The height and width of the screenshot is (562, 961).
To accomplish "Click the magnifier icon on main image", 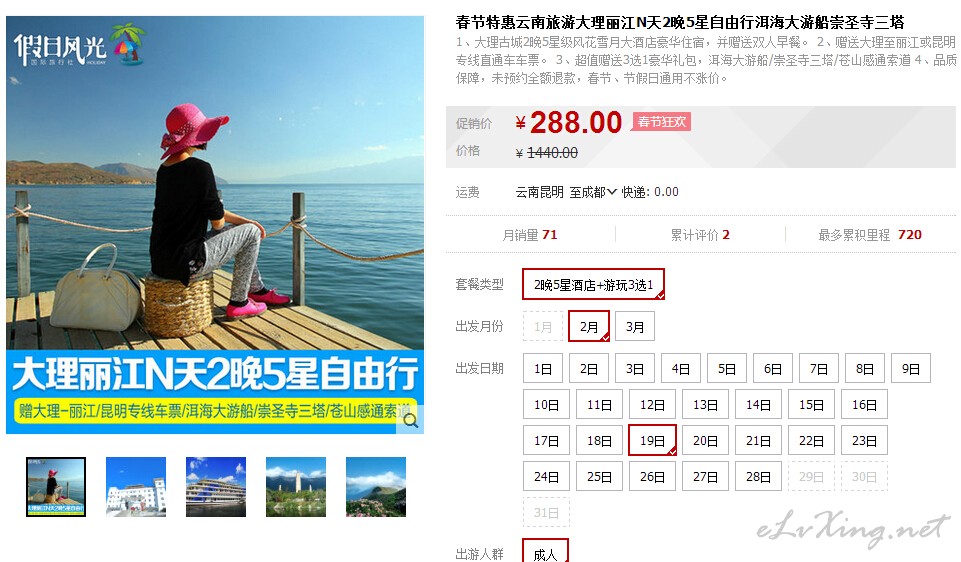I will pyautogui.click(x=411, y=420).
